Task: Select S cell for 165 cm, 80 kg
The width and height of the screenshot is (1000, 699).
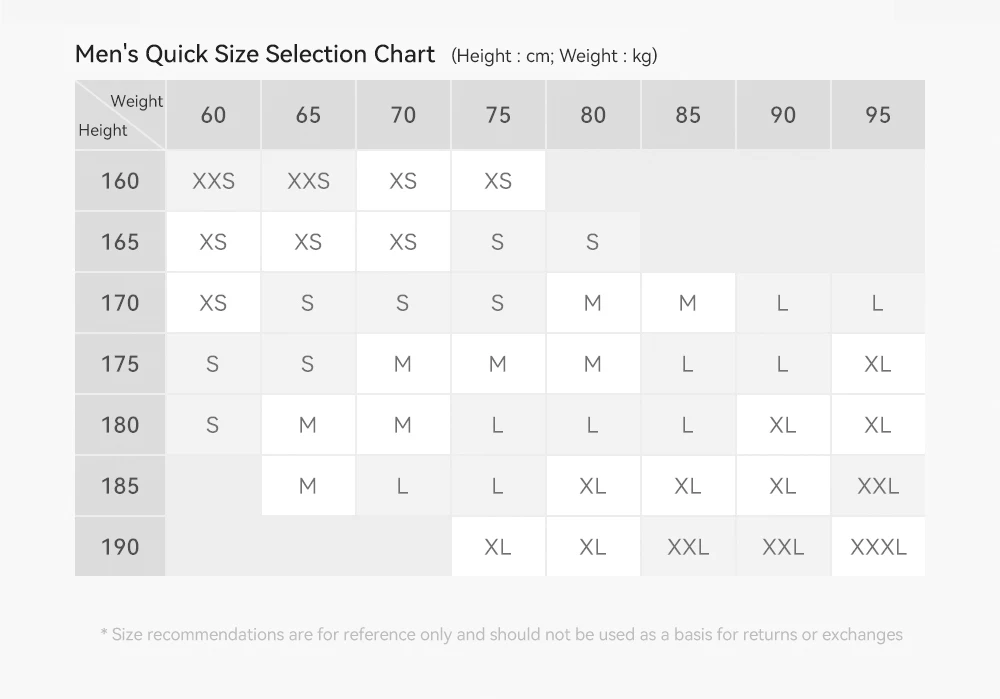Action: click(593, 242)
